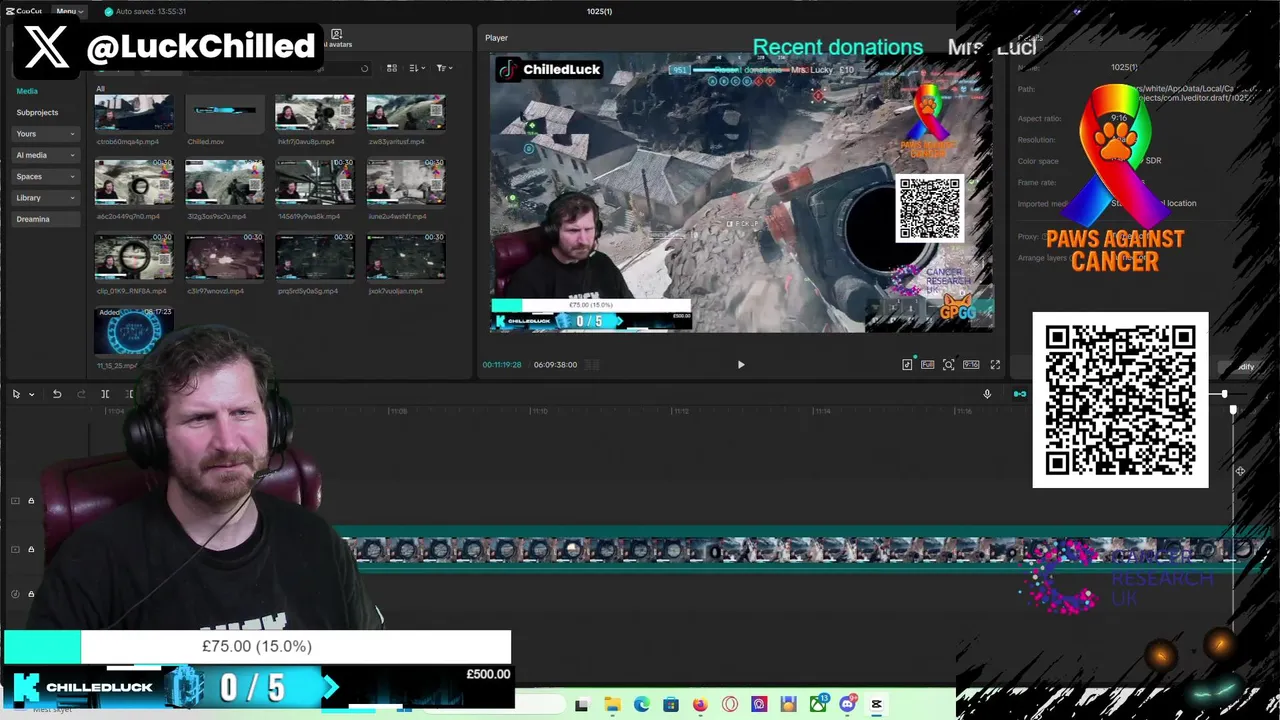This screenshot has height=720, width=1280.
Task: Toggle the timeline main track magnet
Action: click(x=1019, y=394)
